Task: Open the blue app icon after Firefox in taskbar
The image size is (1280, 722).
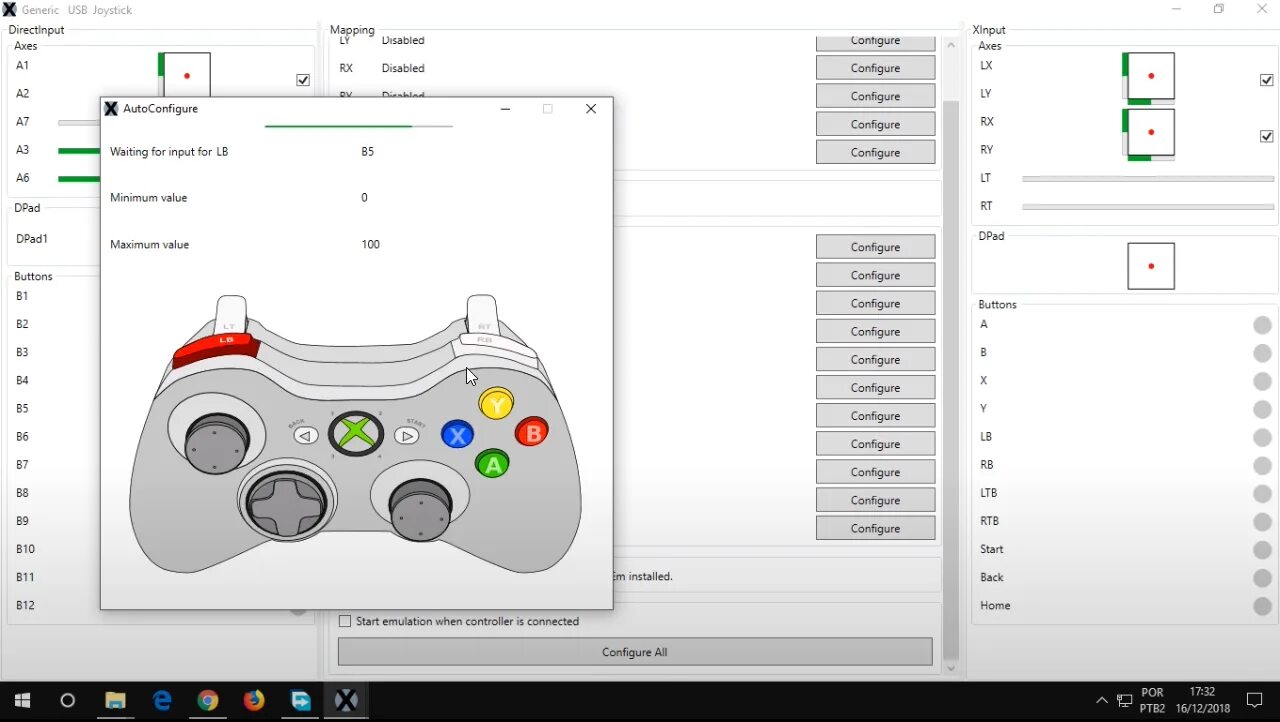Action: (x=300, y=700)
